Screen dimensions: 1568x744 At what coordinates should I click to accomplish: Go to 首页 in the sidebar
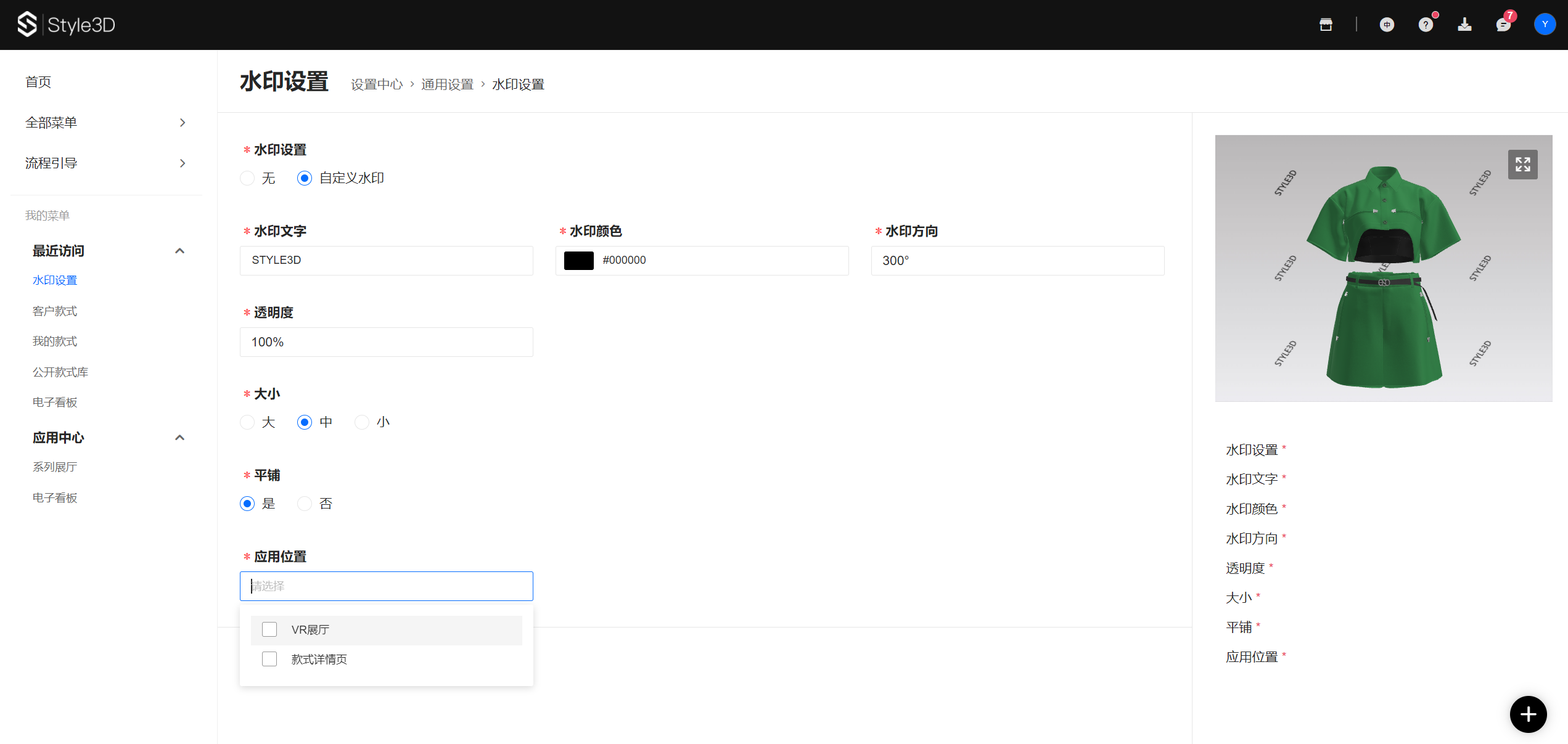[38, 82]
